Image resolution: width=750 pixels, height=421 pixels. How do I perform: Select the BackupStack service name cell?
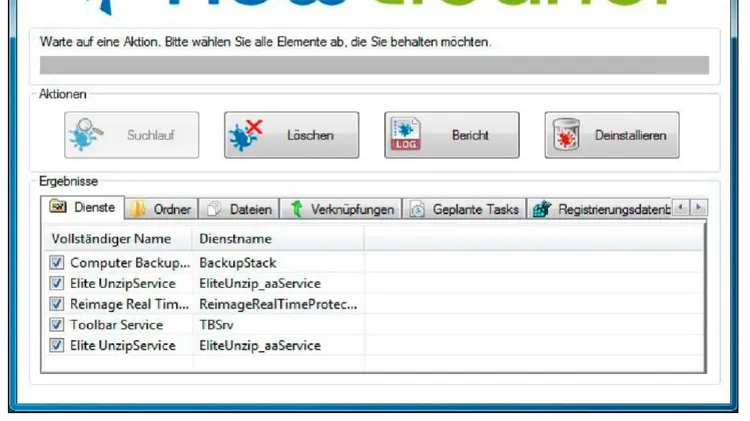(x=238, y=263)
